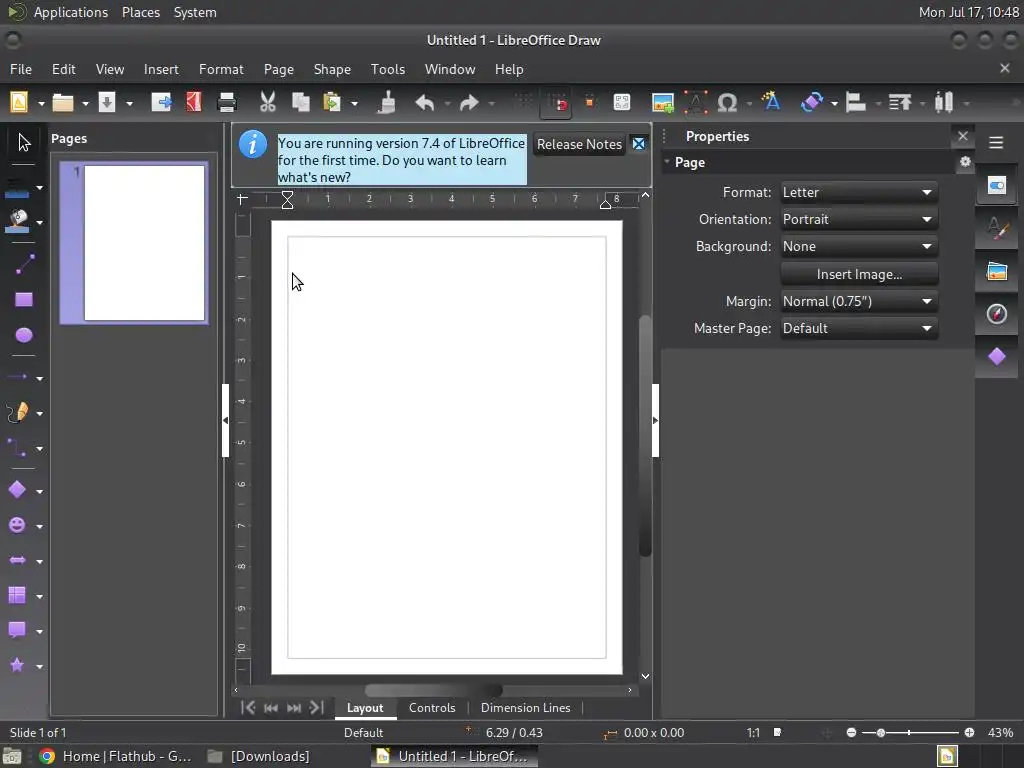
Task: Insert Special Character omega icon
Action: click(727, 103)
